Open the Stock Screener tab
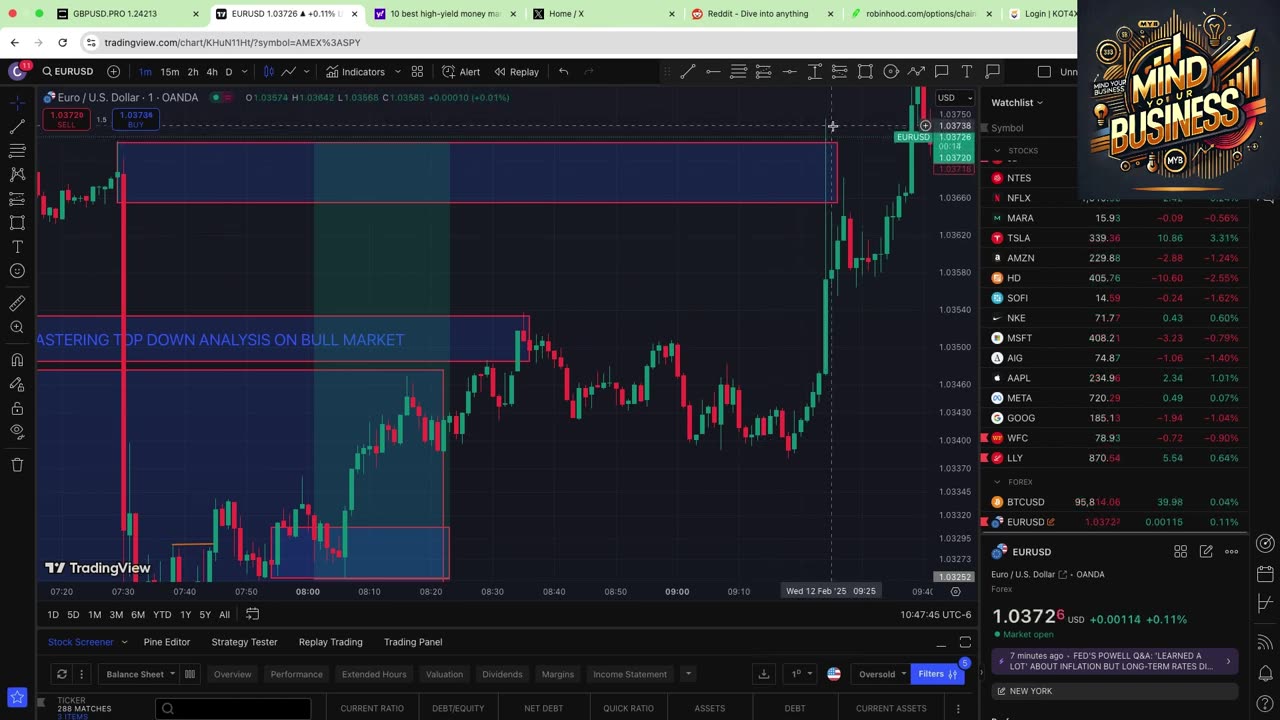This screenshot has height=720, width=1280. pos(81,642)
